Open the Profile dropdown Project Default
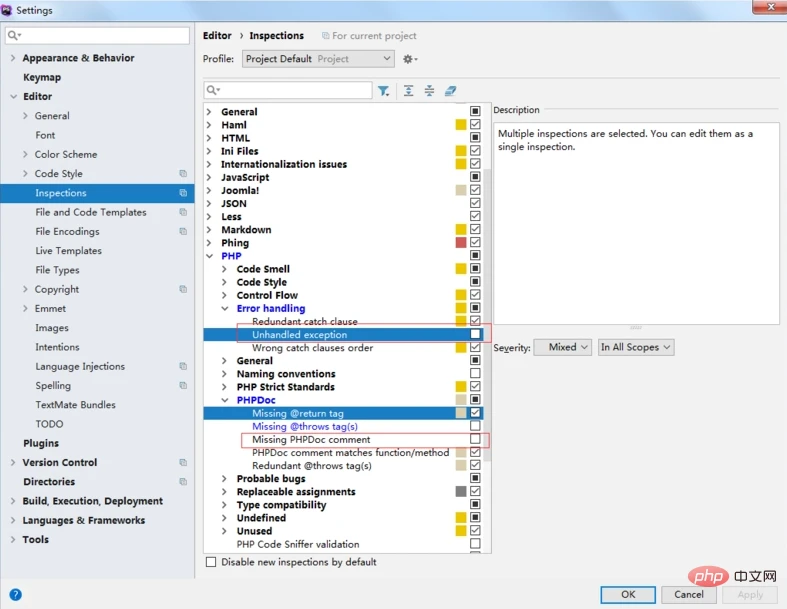The height and width of the screenshot is (609, 787). click(318, 59)
